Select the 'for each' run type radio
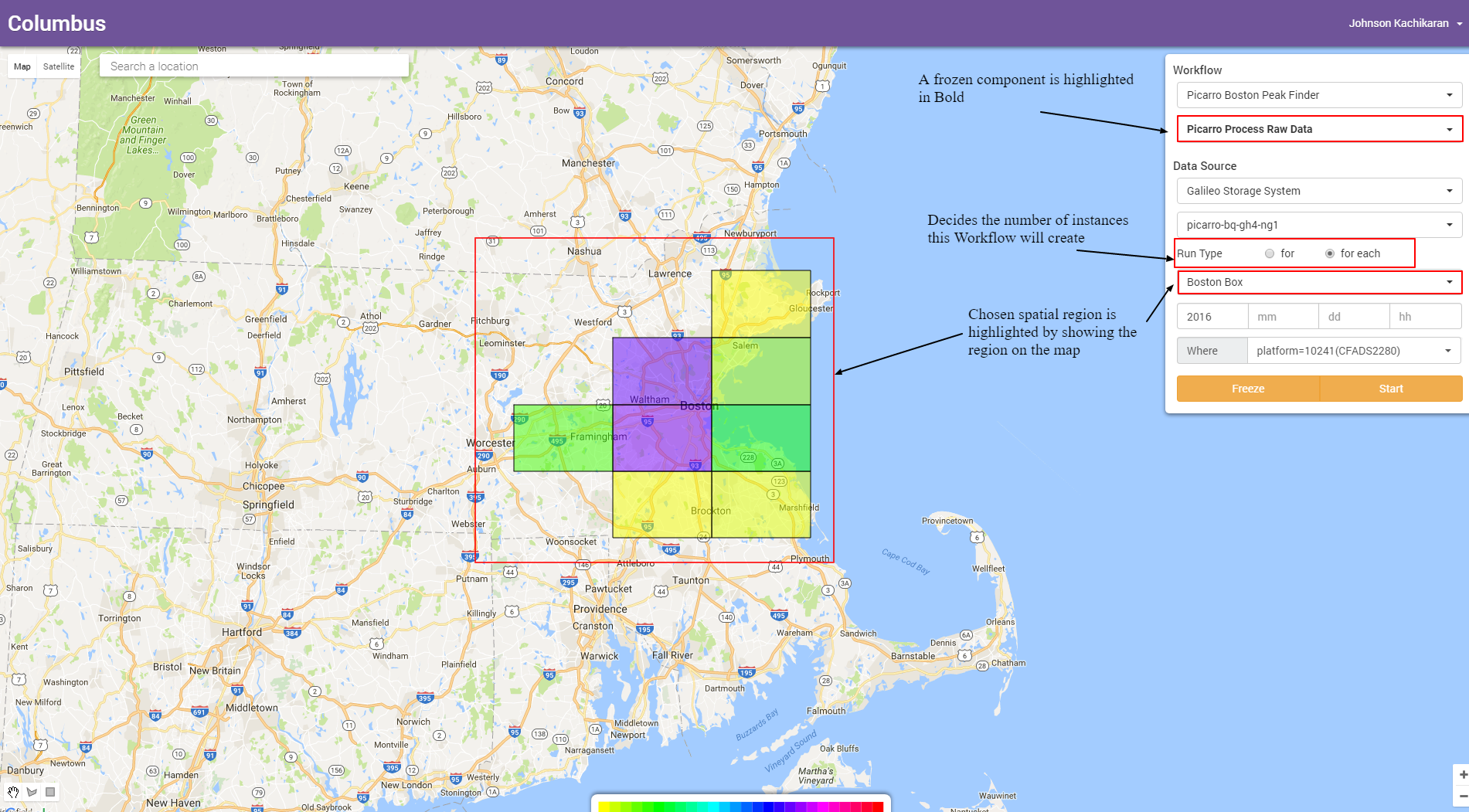Screen dimensions: 1469x812 1330,253
